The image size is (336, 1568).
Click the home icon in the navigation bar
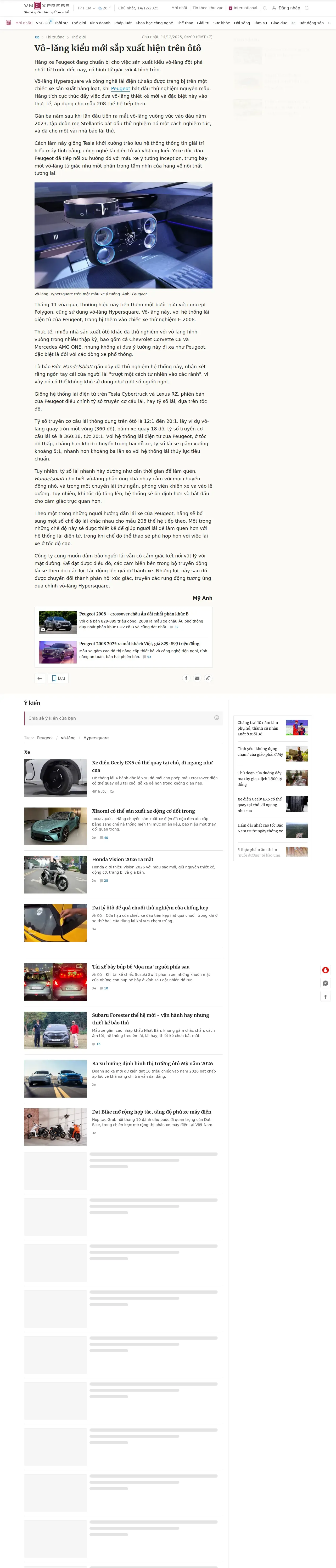click(9, 23)
